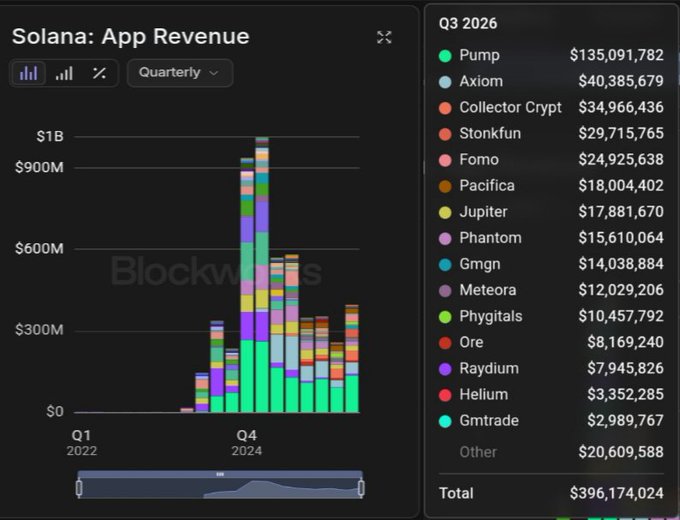The image size is (680, 520).
Task: Click the Q3 2026 tooltip header
Action: tap(468, 23)
